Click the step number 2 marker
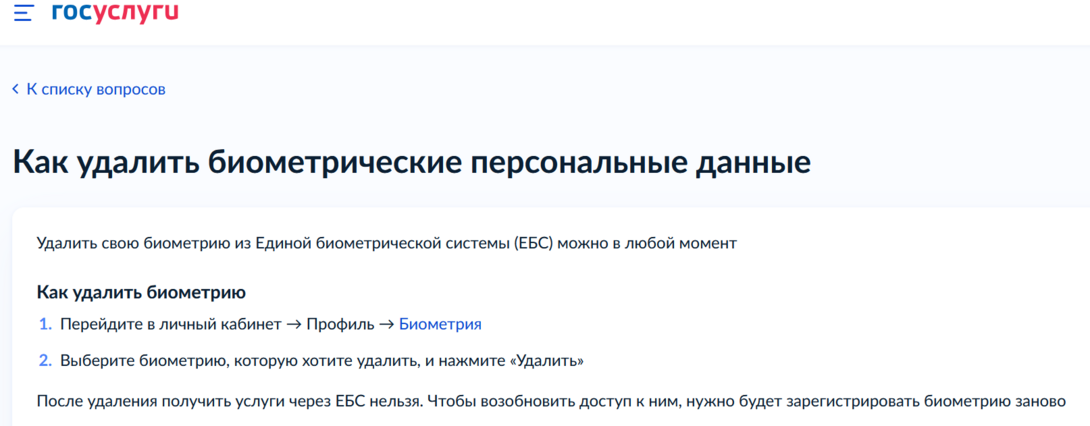 [45, 360]
